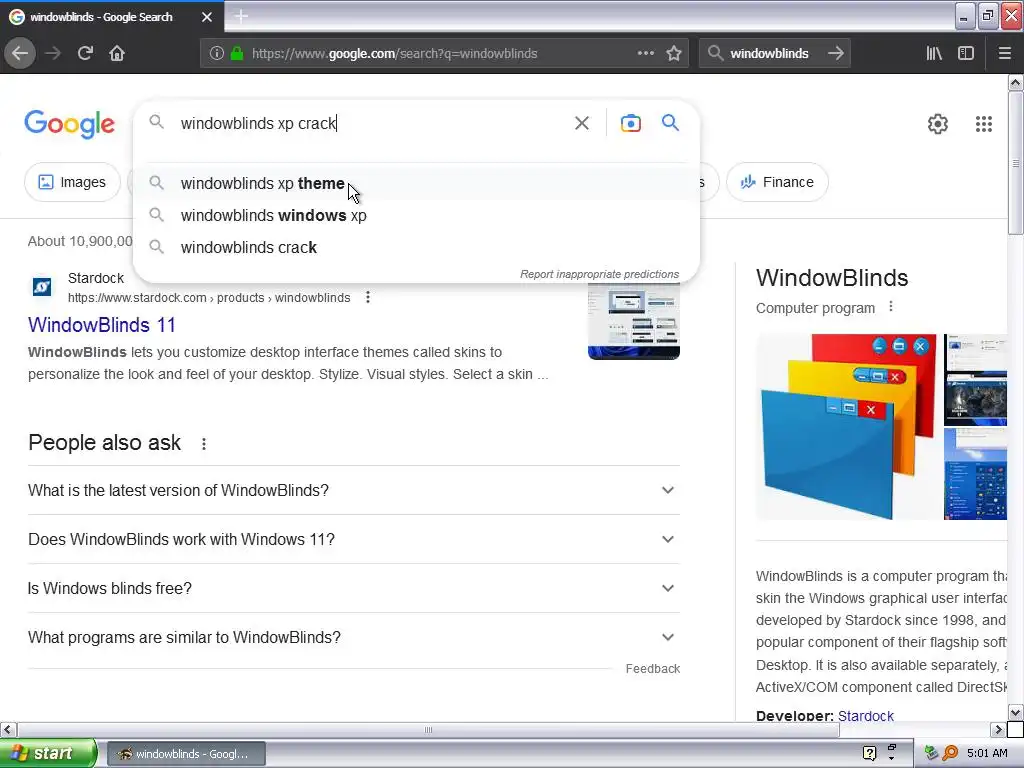Image resolution: width=1024 pixels, height=768 pixels.
Task: Expand latest version of WindowBlinds question
Action: point(353,490)
